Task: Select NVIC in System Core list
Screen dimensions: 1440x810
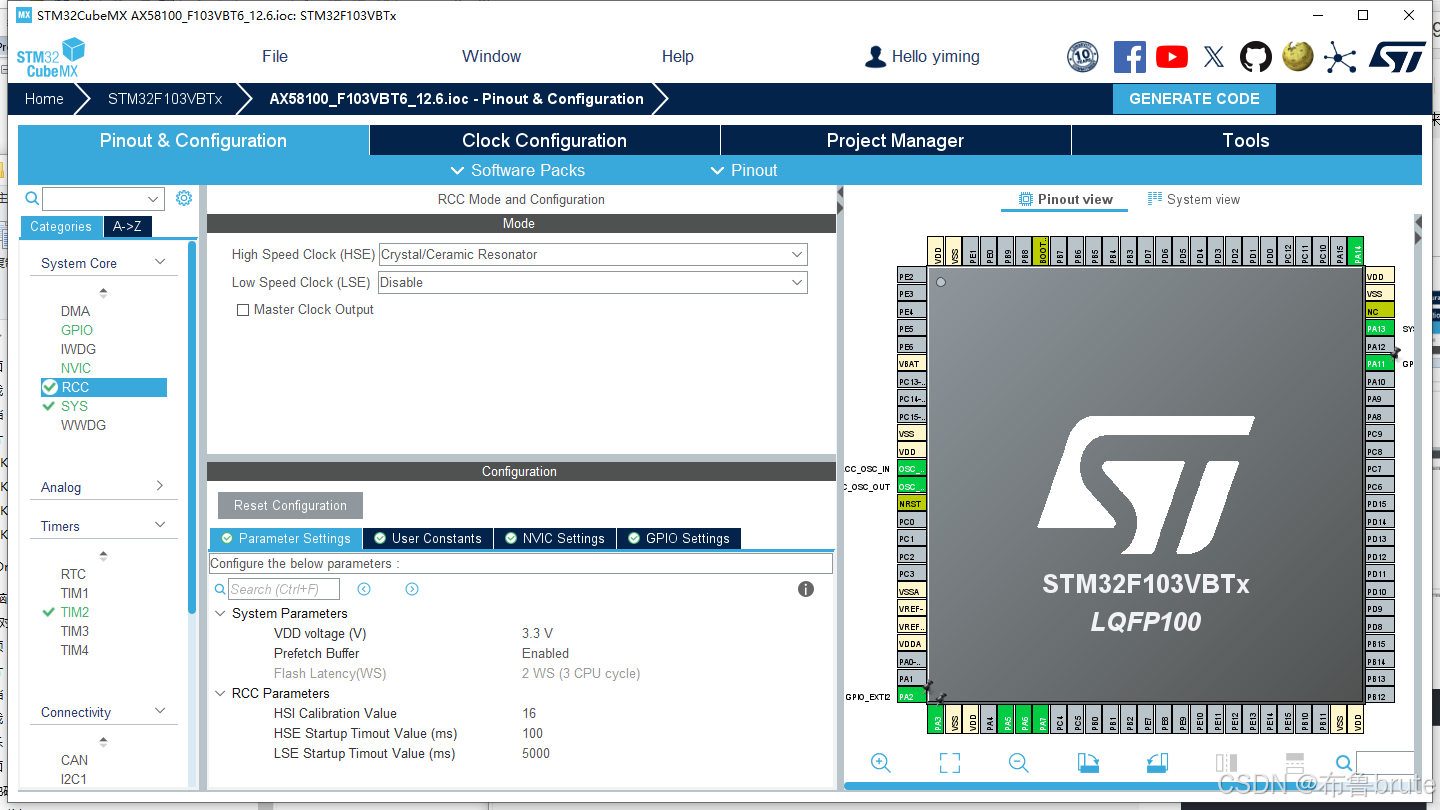Action: pyautogui.click(x=76, y=368)
